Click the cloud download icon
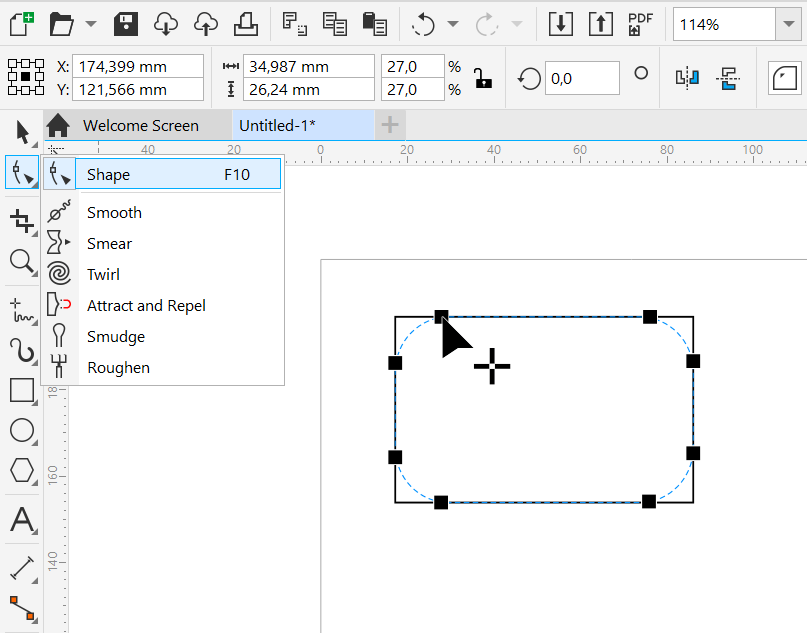Viewport: 807px width, 633px height. tap(166, 24)
